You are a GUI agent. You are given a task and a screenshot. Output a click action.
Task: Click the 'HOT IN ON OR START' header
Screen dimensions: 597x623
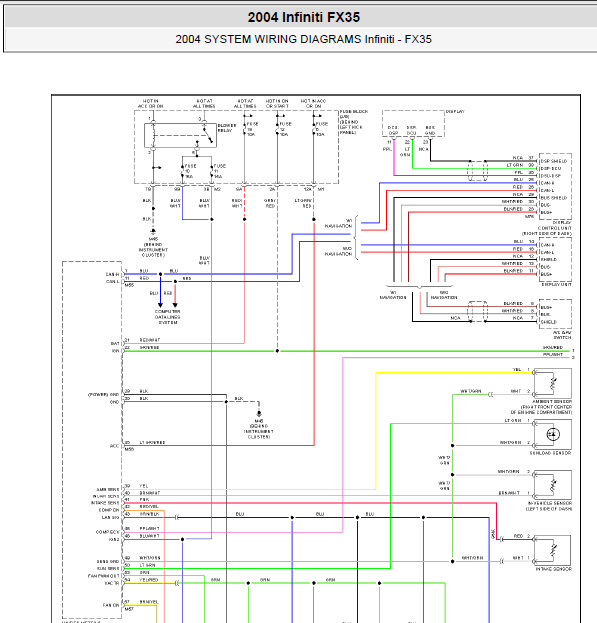click(277, 104)
